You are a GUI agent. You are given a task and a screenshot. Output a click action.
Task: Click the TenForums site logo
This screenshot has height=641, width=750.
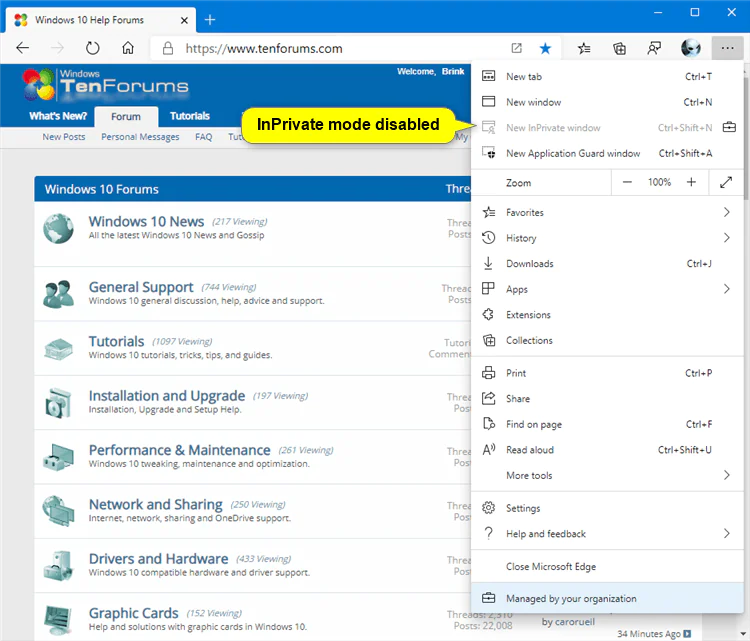tap(105, 85)
